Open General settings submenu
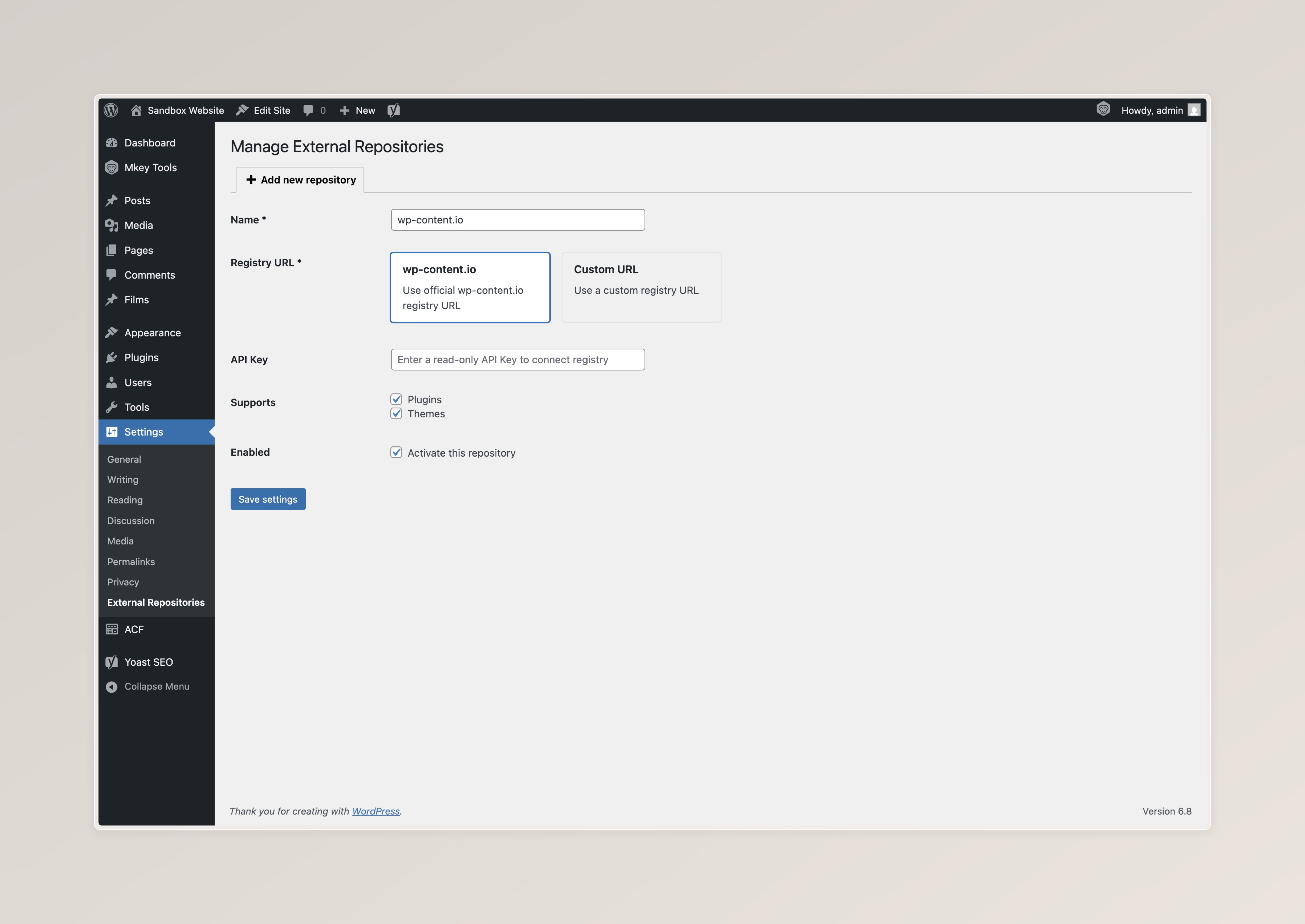 (x=124, y=459)
